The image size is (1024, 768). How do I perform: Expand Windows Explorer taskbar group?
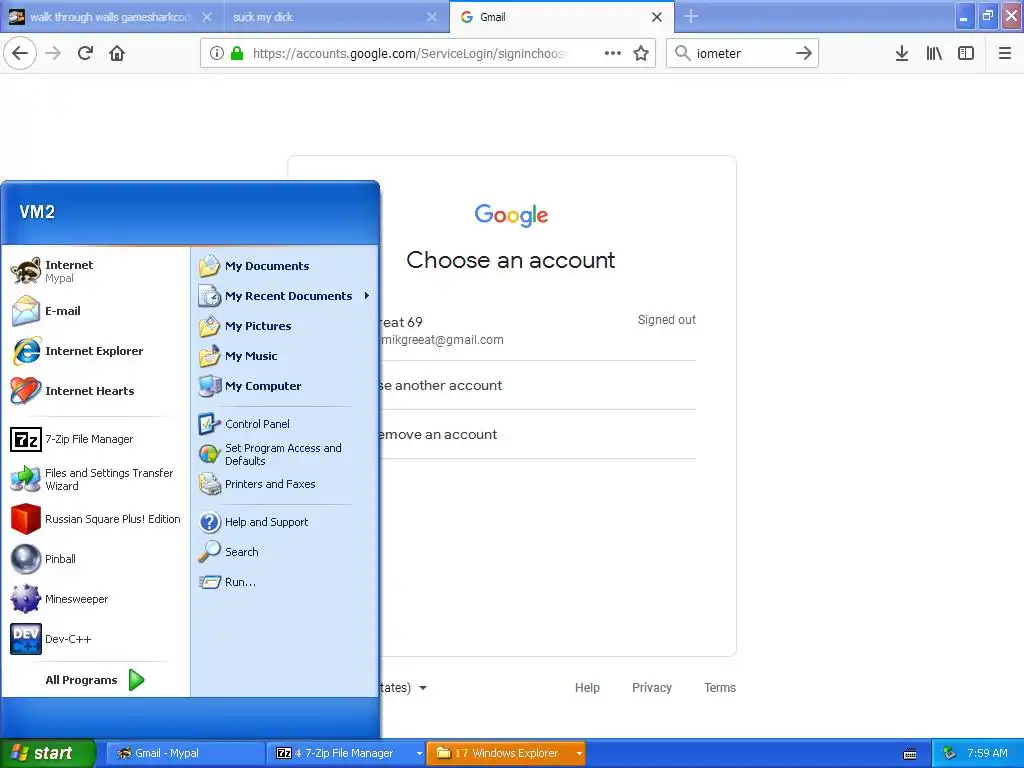pyautogui.click(x=579, y=753)
